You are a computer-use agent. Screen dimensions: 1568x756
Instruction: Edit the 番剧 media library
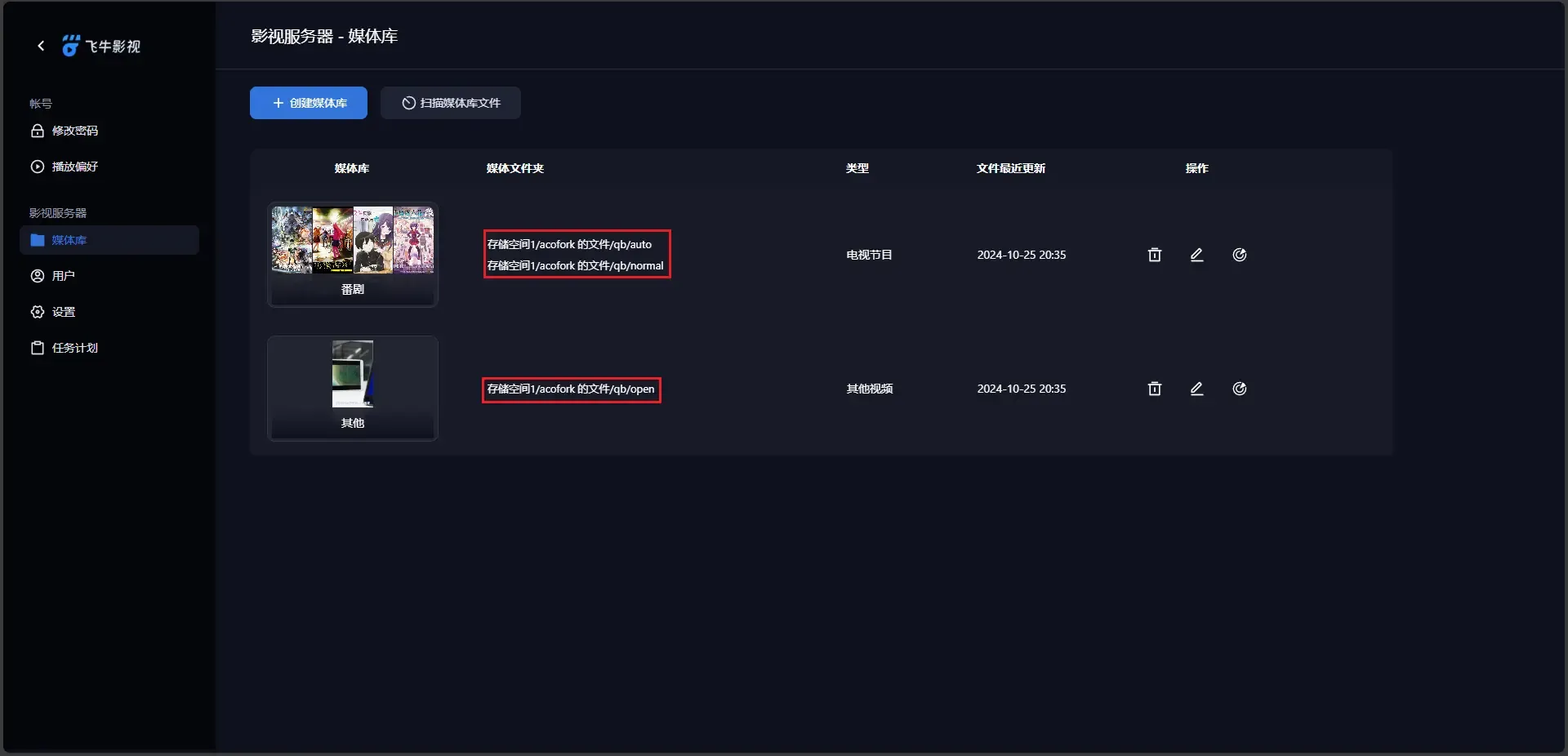click(x=1196, y=255)
